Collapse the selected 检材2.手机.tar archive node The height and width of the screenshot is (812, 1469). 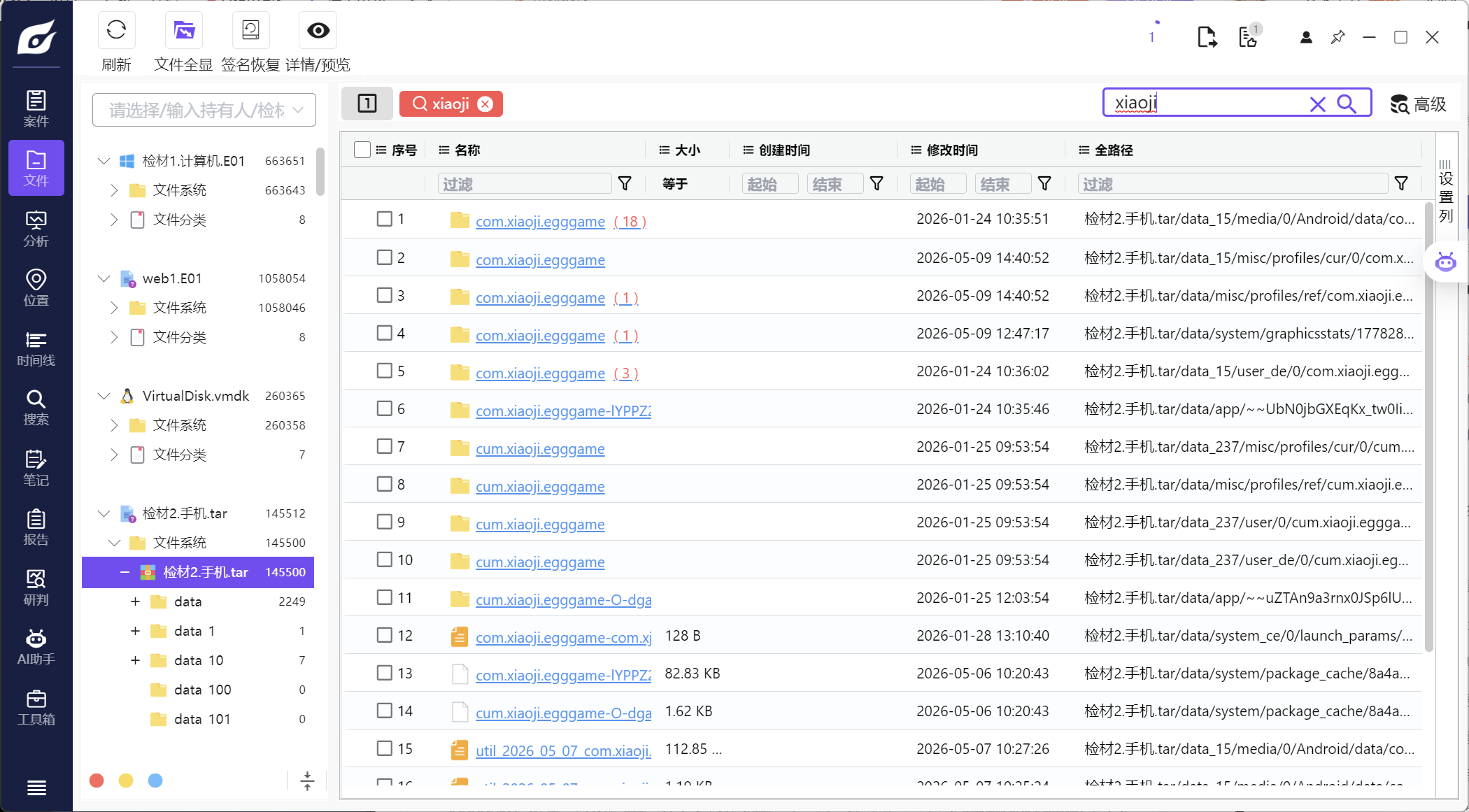[x=125, y=572]
